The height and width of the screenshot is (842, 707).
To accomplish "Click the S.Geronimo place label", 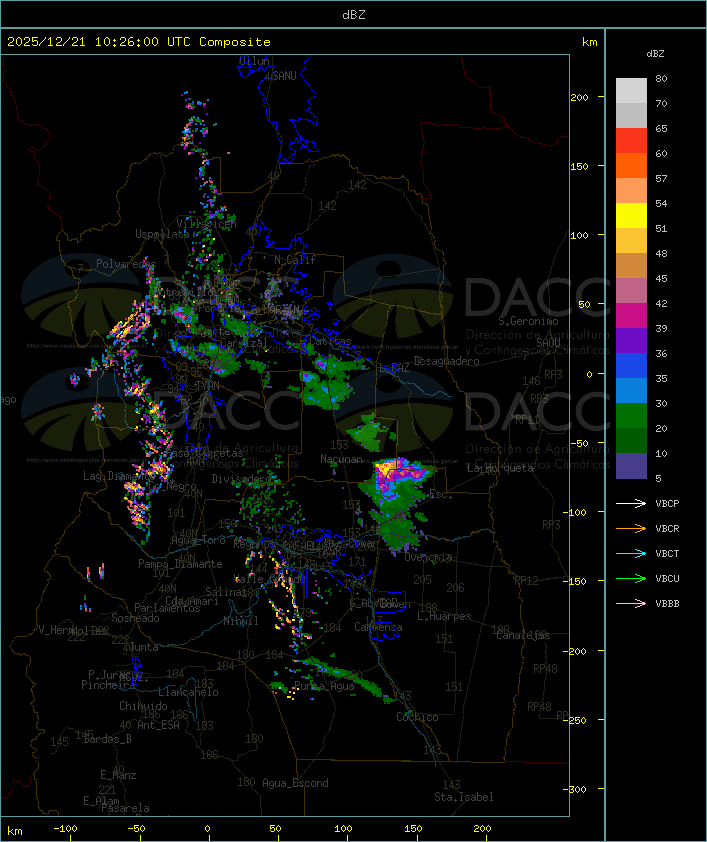I will (x=528, y=321).
